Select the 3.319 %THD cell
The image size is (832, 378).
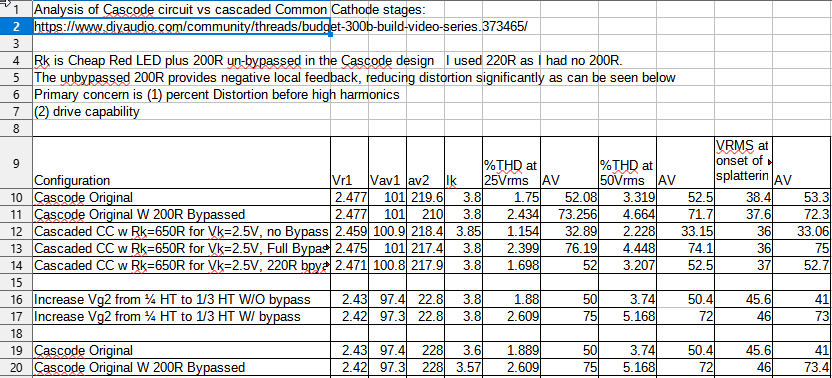pyautogui.click(x=627, y=197)
